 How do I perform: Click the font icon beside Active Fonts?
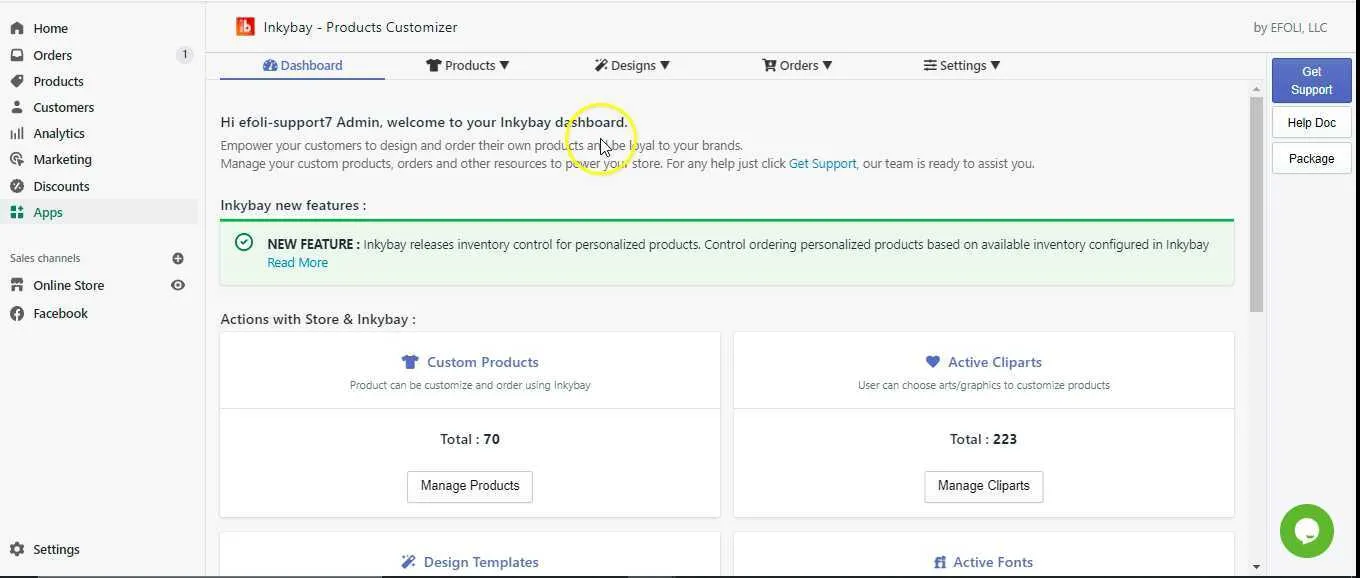[940, 562]
